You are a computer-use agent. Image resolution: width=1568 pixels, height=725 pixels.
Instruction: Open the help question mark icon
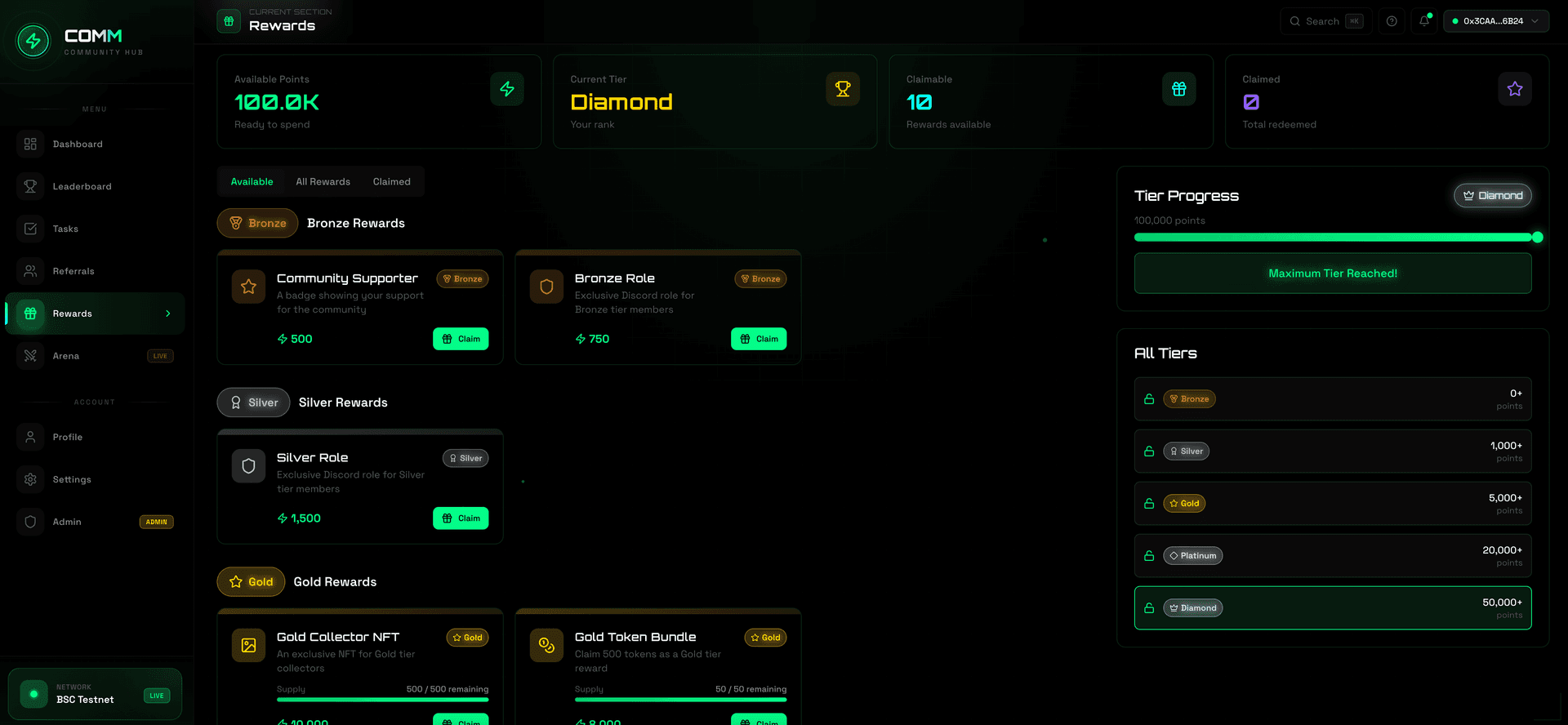pyautogui.click(x=1392, y=21)
